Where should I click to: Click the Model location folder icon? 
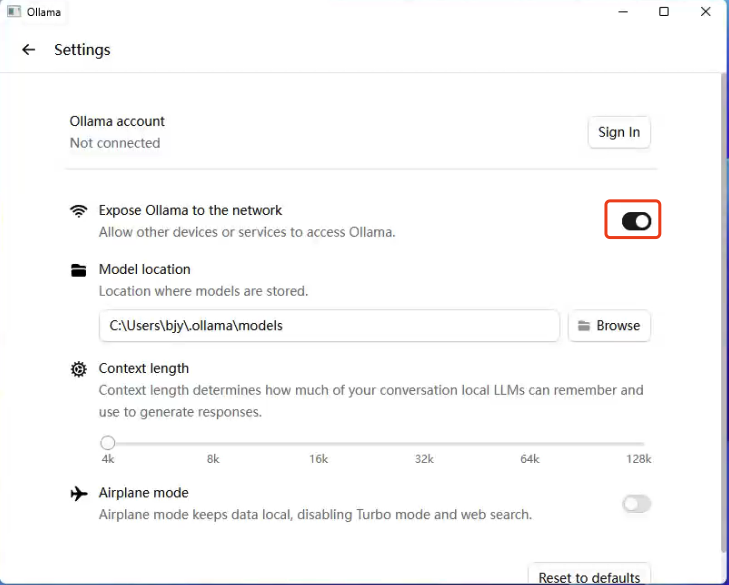tap(79, 270)
